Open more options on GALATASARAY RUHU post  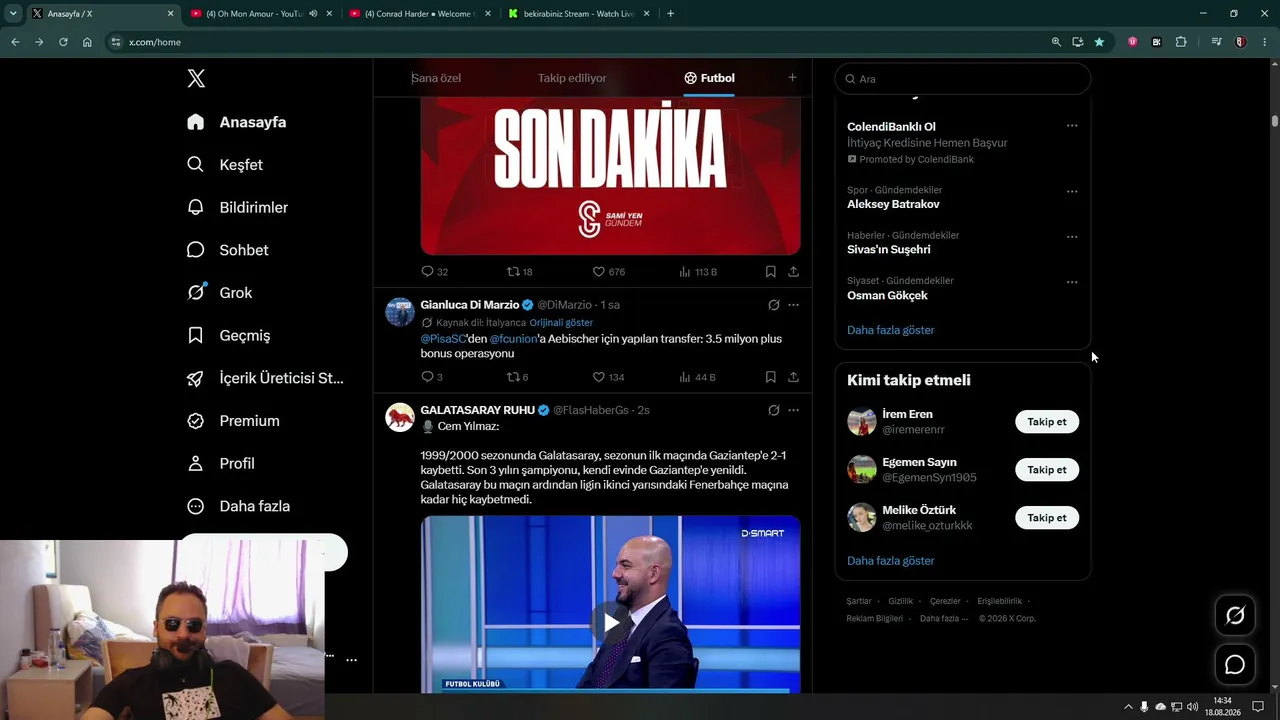(x=793, y=410)
